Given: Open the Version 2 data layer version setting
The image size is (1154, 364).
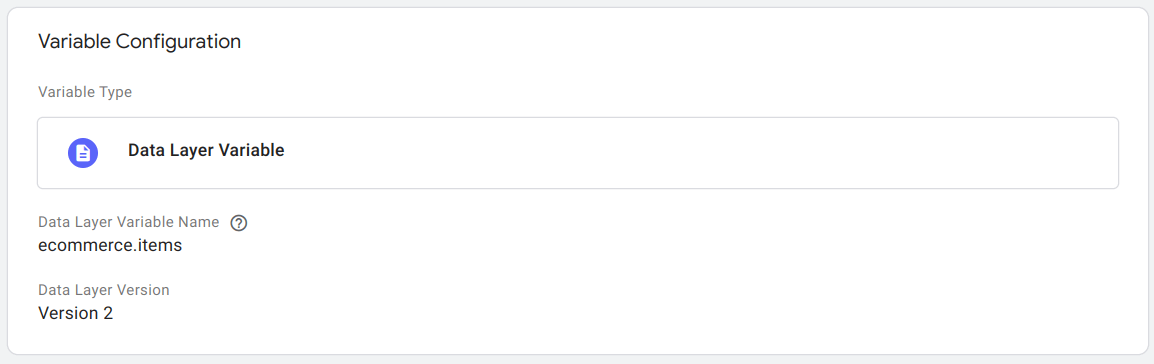Looking at the screenshot, I should pyautogui.click(x=75, y=313).
